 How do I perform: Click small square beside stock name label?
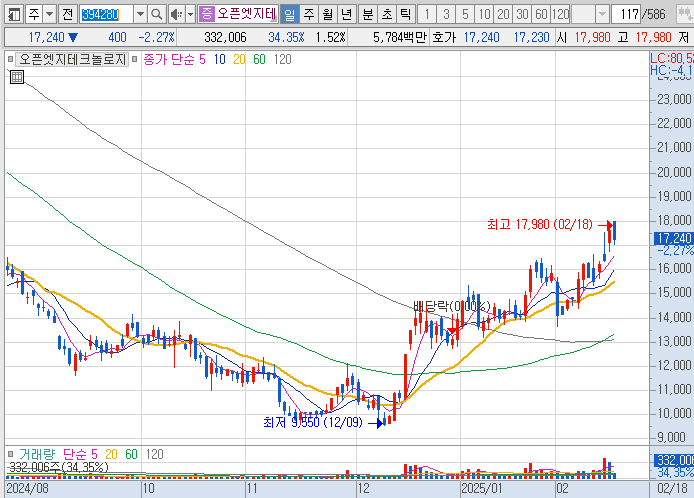pos(10,59)
